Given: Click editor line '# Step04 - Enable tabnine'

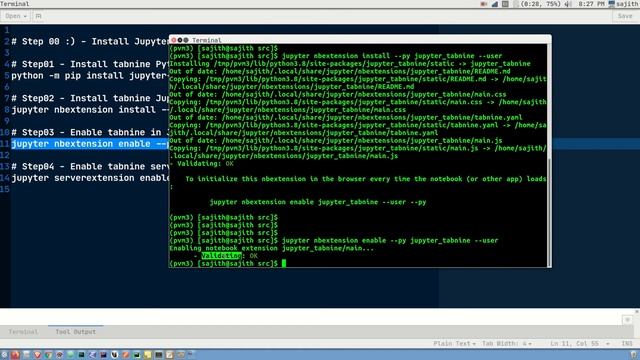Looking at the screenshot, I should click(x=90, y=167).
